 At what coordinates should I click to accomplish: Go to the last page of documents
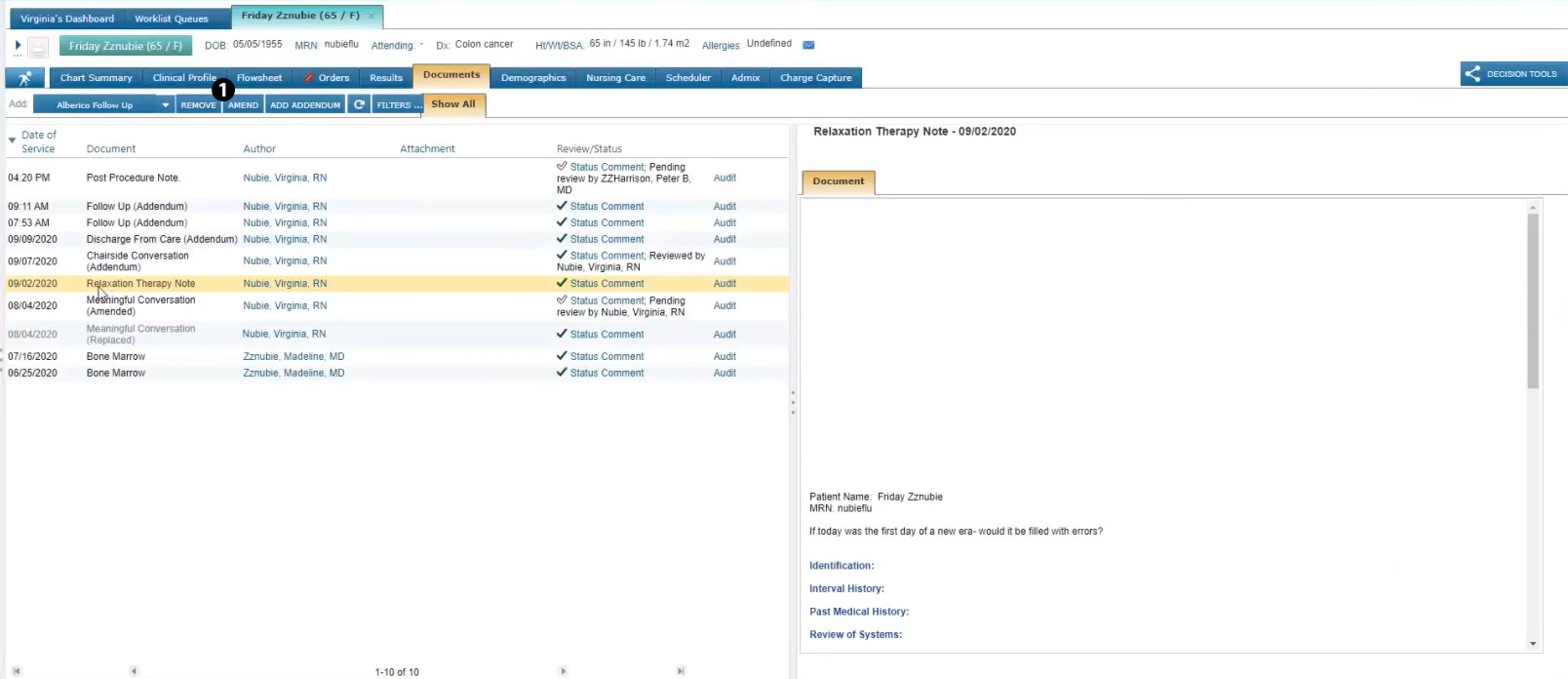coord(681,671)
